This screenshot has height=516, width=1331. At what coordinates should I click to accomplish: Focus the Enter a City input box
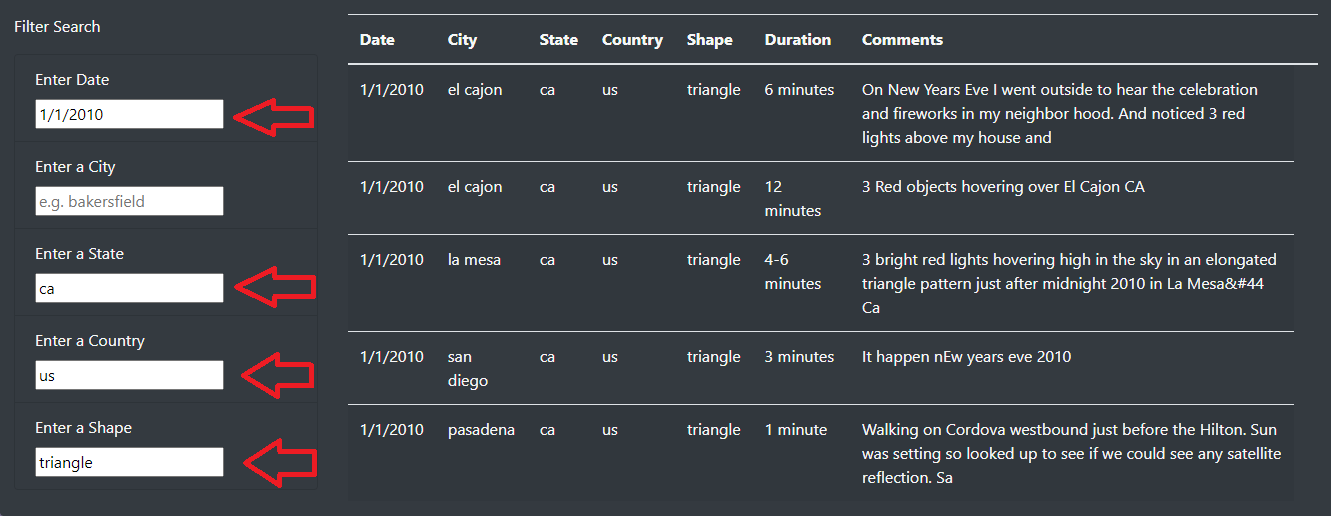[129, 201]
